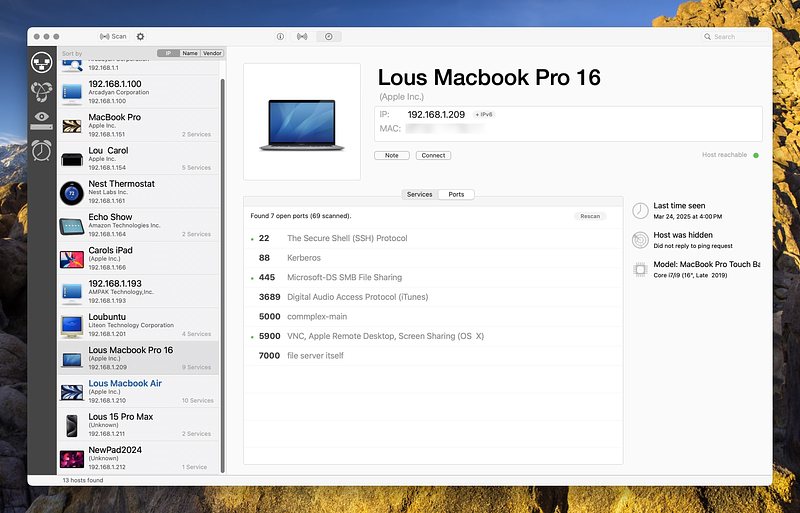
Task: Click the settings gear in toolbar
Action: pyautogui.click(x=140, y=36)
